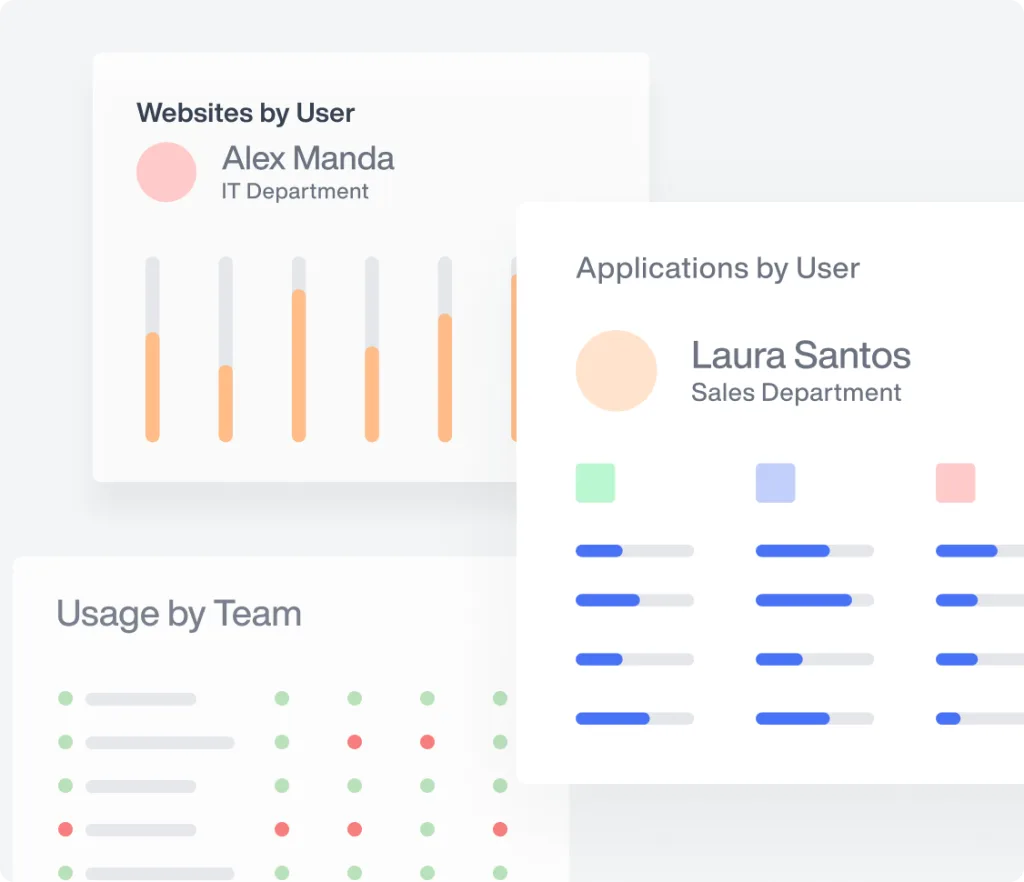The width and height of the screenshot is (1024, 882).
Task: Click the bottom progress bar under green square
Action: [634, 719]
